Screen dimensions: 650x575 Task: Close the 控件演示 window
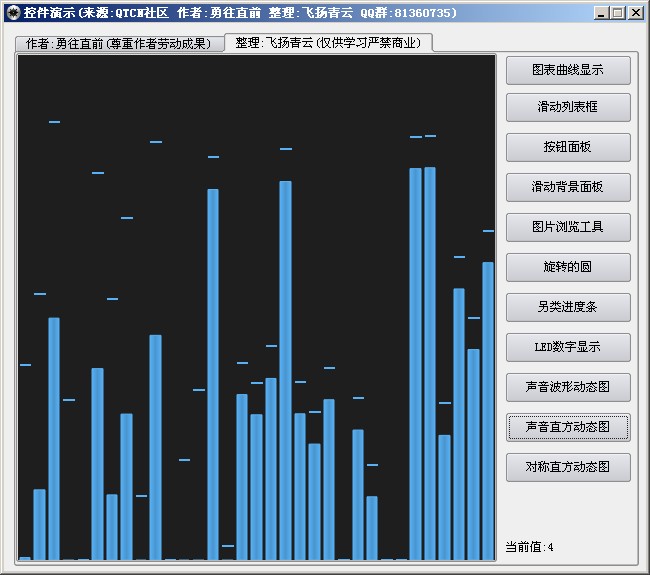tap(635, 13)
